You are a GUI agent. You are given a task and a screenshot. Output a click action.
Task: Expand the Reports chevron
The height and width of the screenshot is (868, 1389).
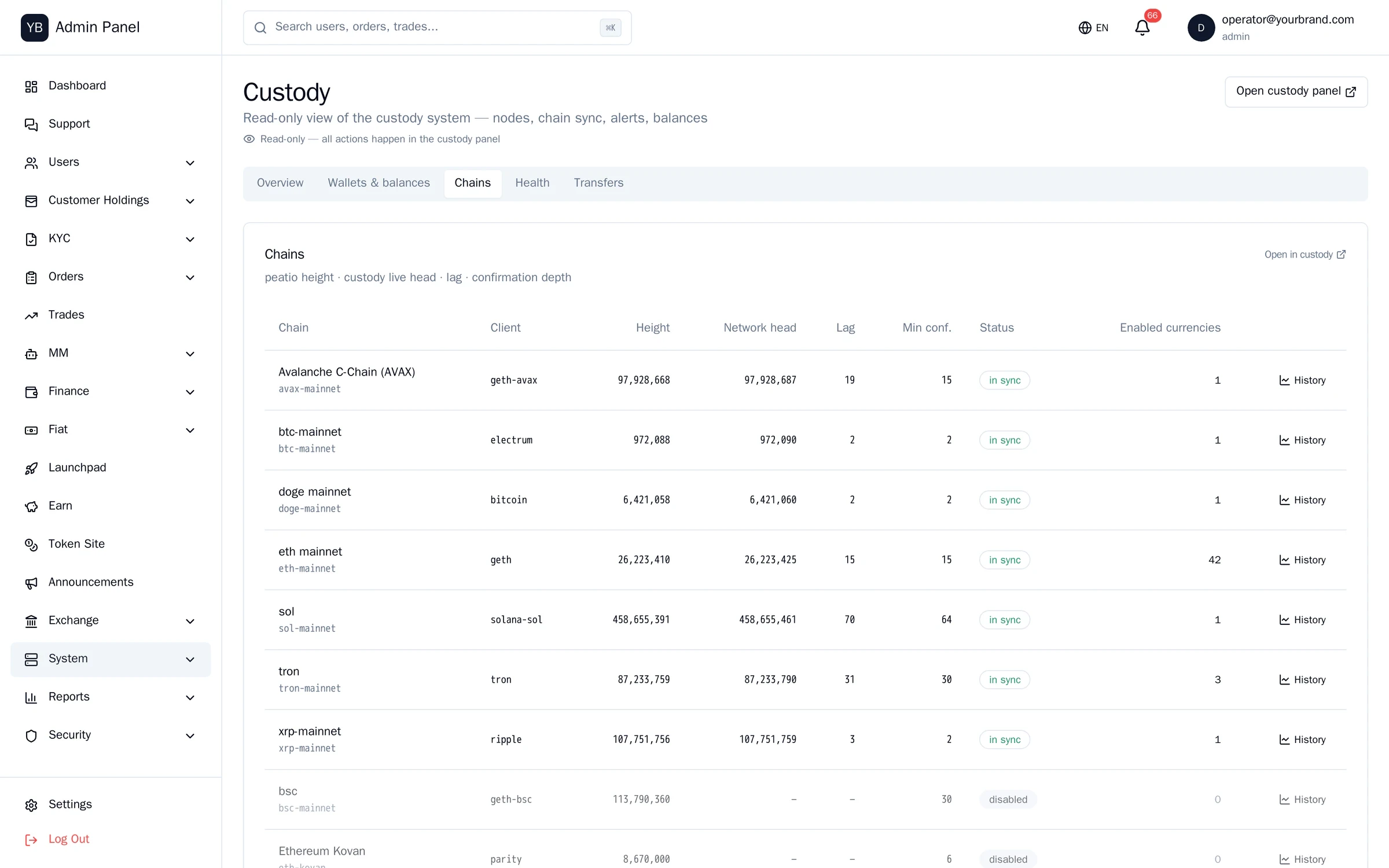pyautogui.click(x=190, y=697)
